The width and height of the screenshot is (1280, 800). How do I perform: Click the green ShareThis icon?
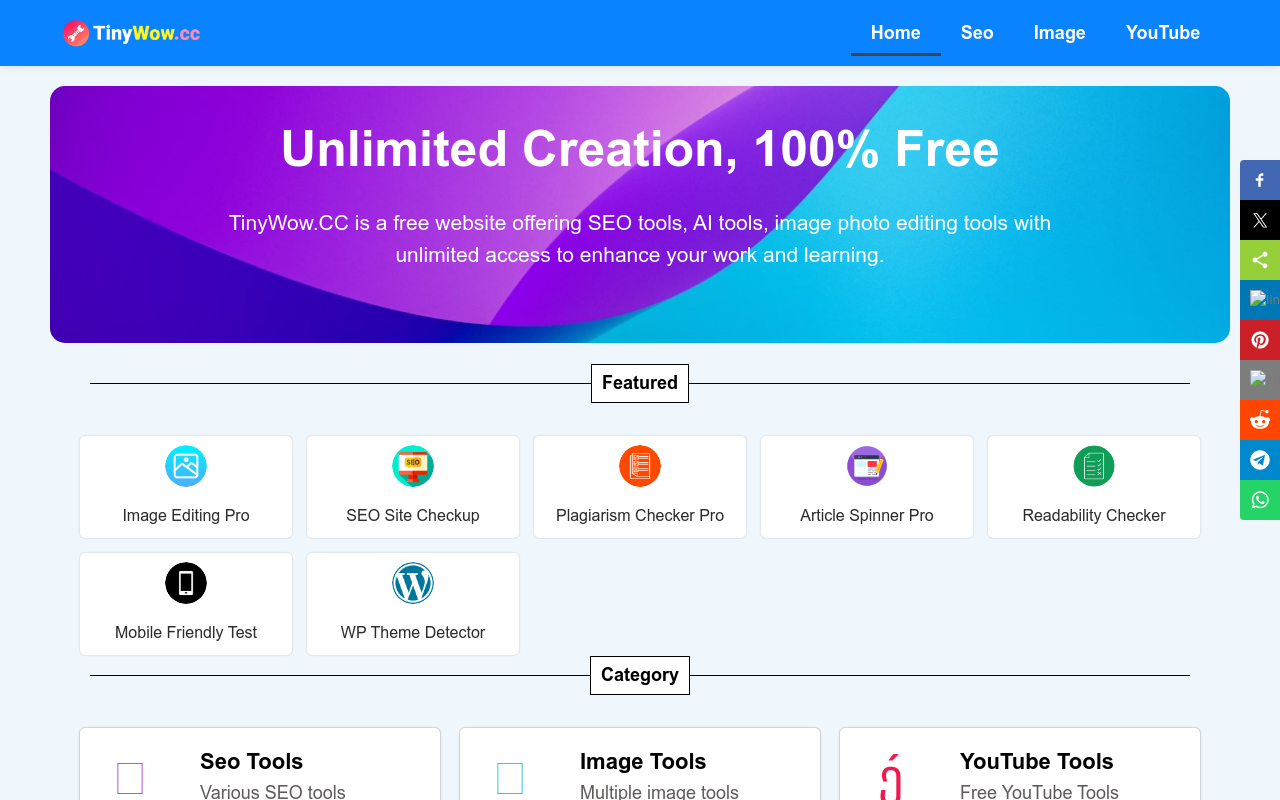click(x=1260, y=260)
